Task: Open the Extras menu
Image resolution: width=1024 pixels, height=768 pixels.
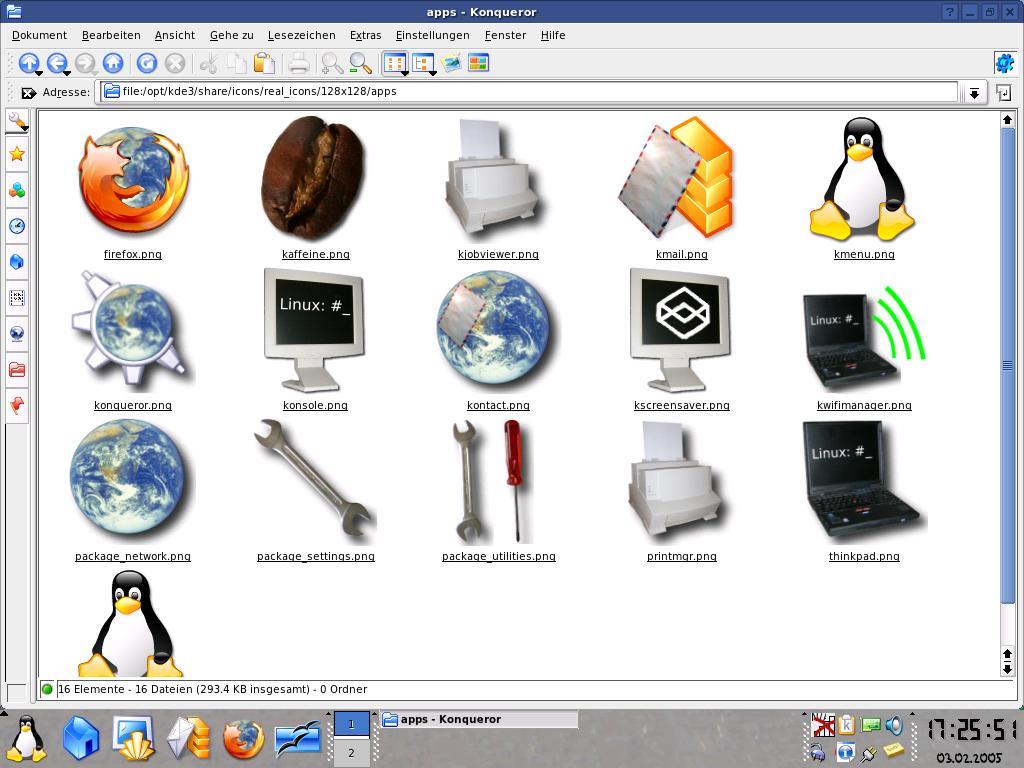Action: (x=365, y=35)
